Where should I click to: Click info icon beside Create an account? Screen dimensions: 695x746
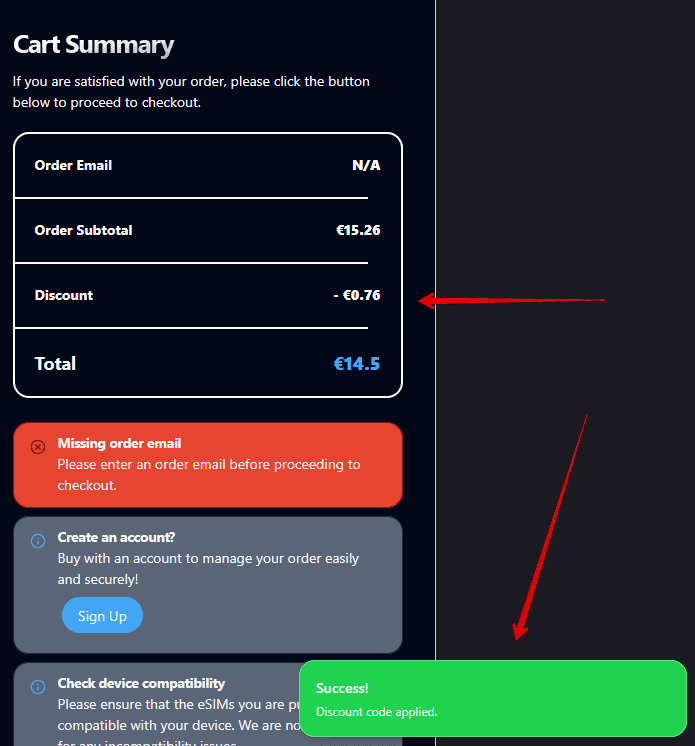coord(38,541)
